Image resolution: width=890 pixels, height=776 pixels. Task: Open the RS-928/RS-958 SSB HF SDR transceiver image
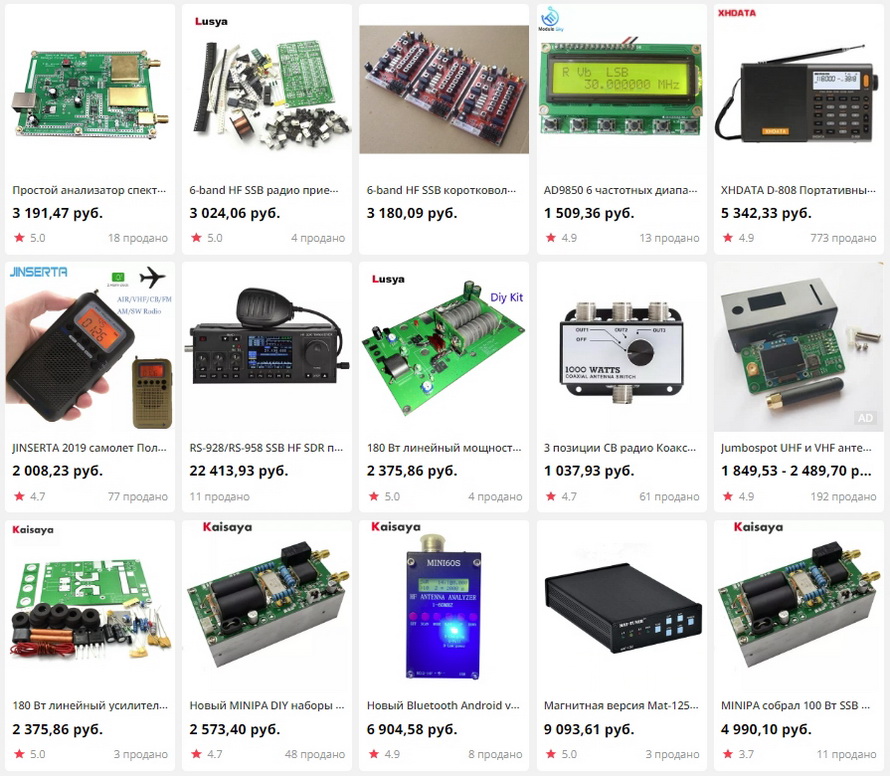[x=267, y=339]
